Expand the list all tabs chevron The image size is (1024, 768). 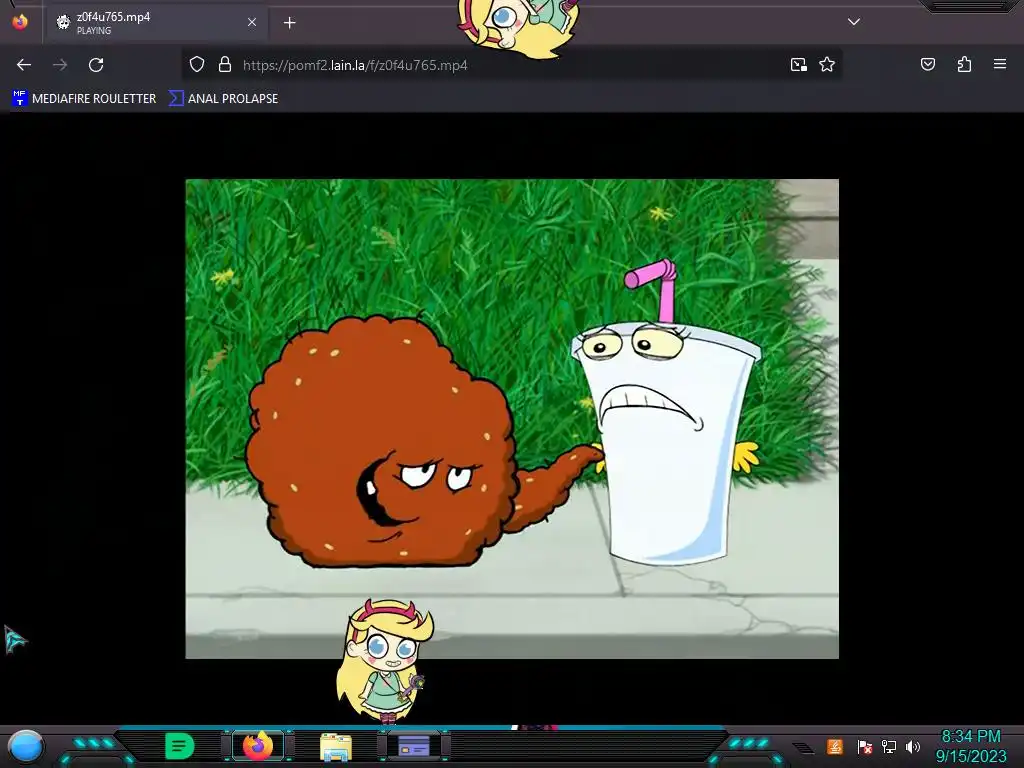pyautogui.click(x=854, y=22)
